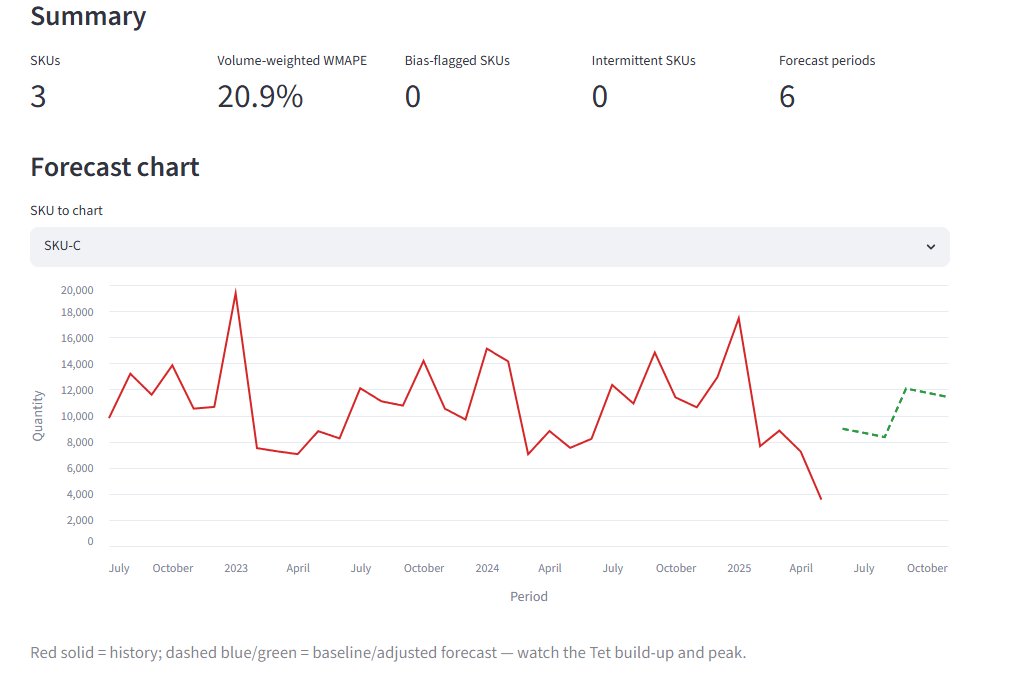Click the red history peak near 2023
Screen dimensions: 1010x680
[x=236, y=294]
